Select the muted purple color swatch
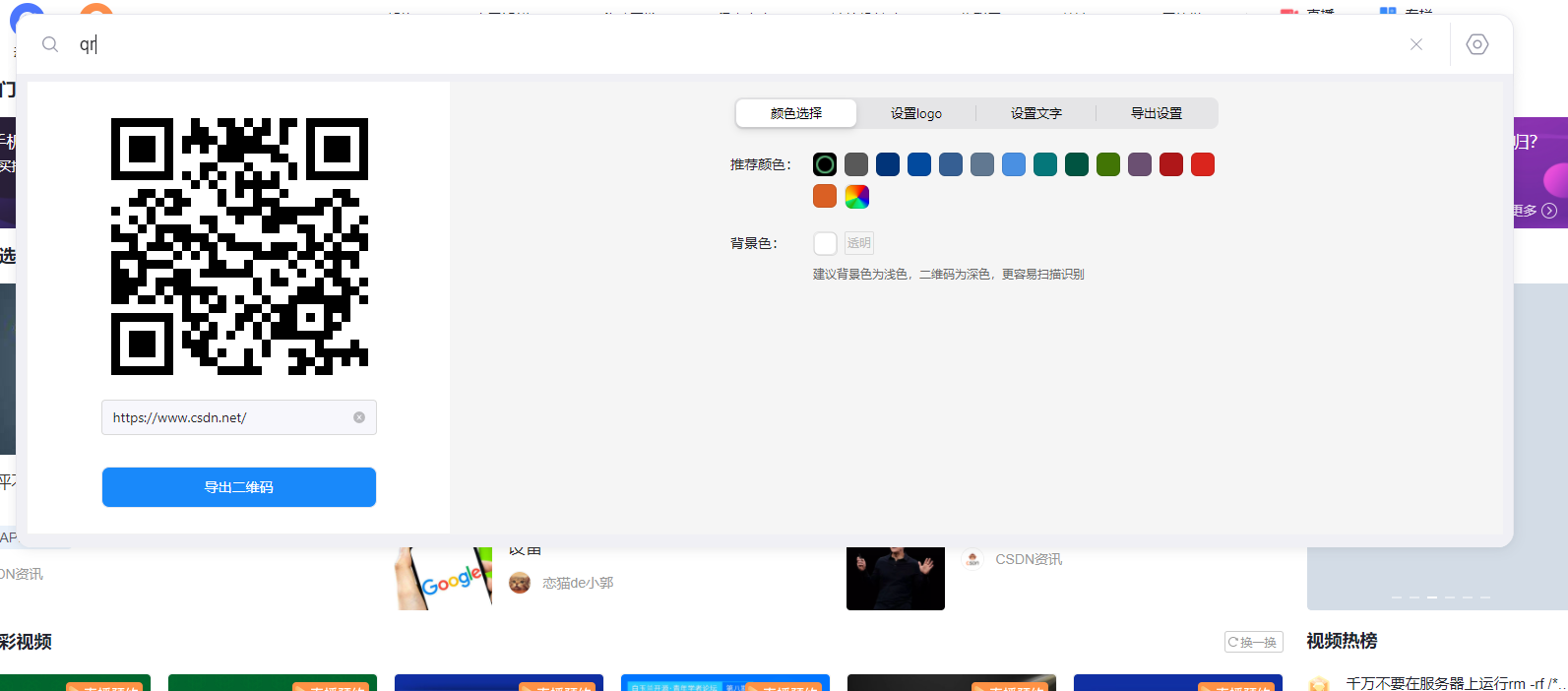 coord(1140,164)
